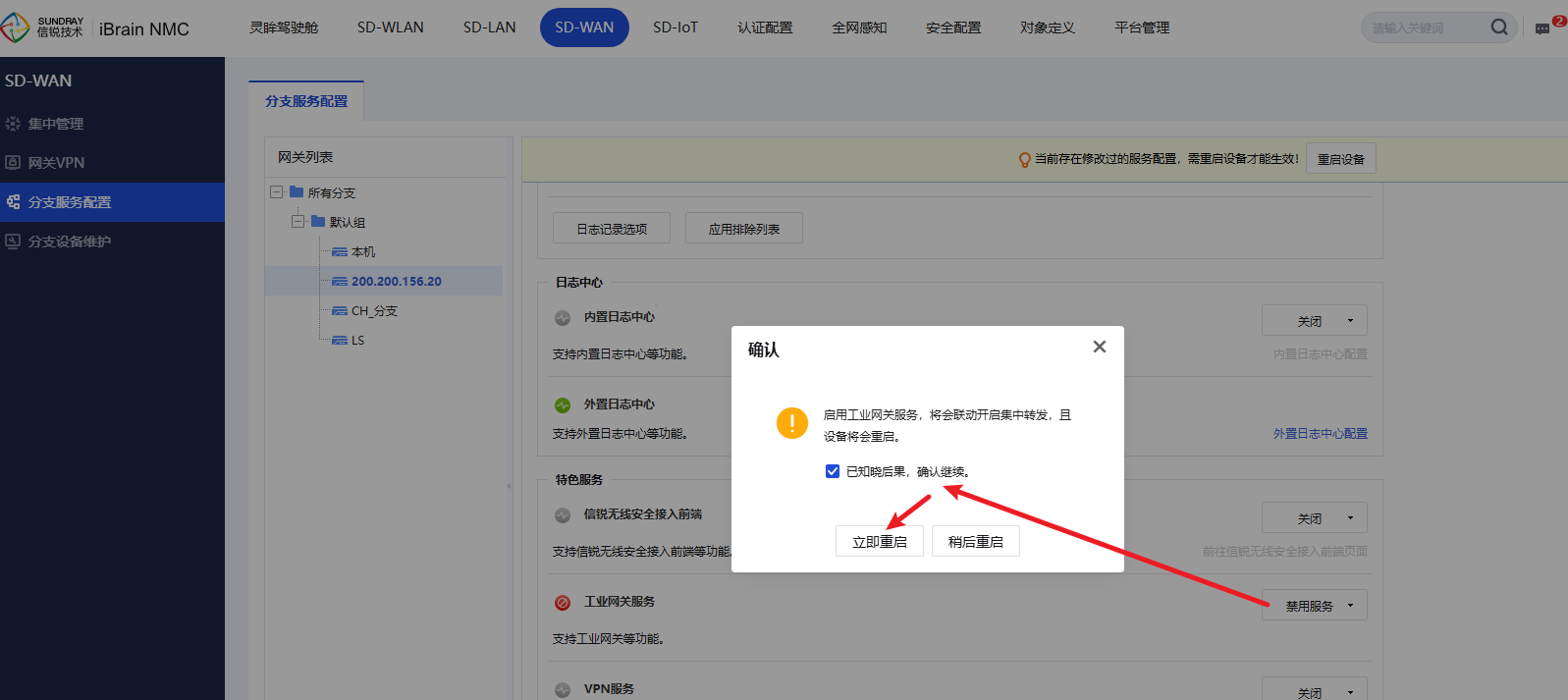The image size is (1568, 700).
Task: Select the 200.200.156.20 gateway device
Action: [396, 282]
